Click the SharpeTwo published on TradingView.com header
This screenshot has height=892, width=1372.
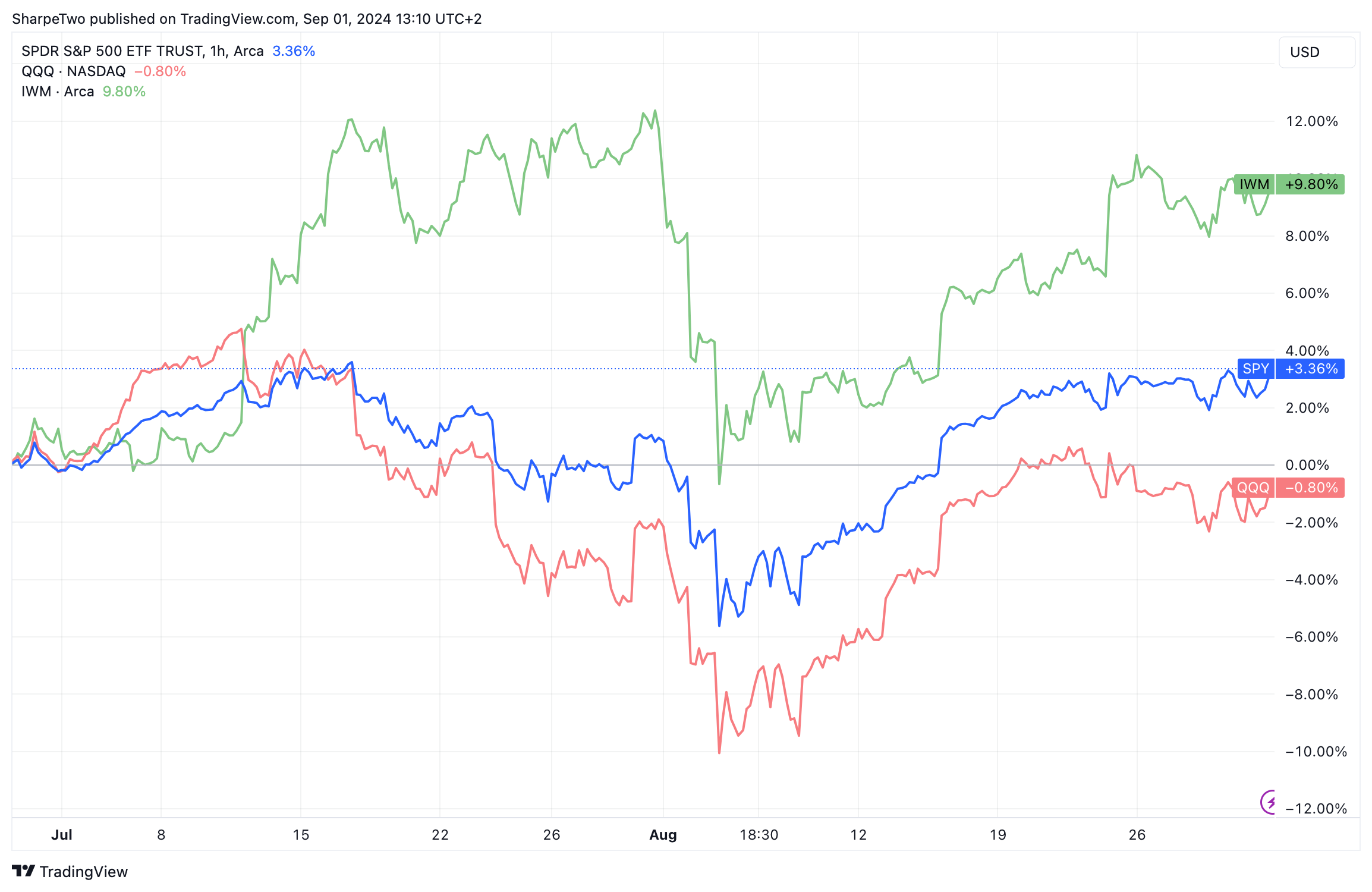coord(247,19)
